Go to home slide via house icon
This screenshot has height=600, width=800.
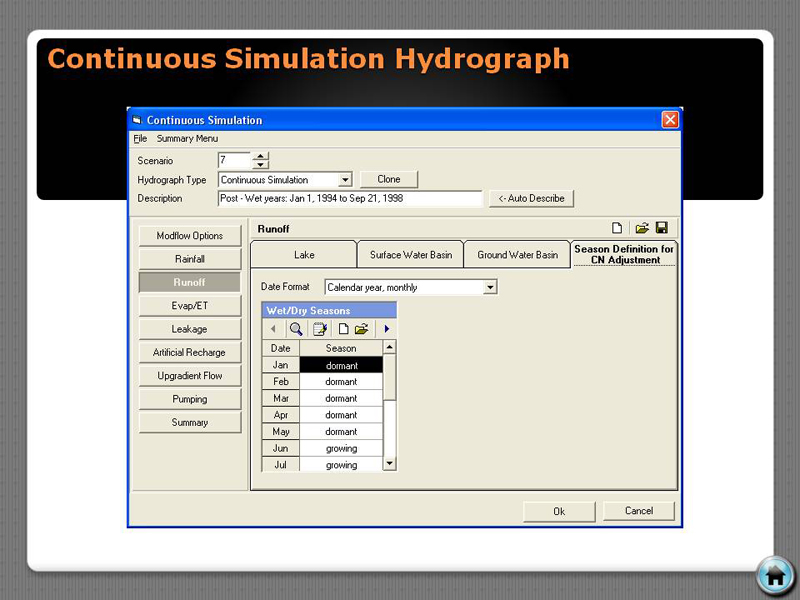click(x=774, y=575)
